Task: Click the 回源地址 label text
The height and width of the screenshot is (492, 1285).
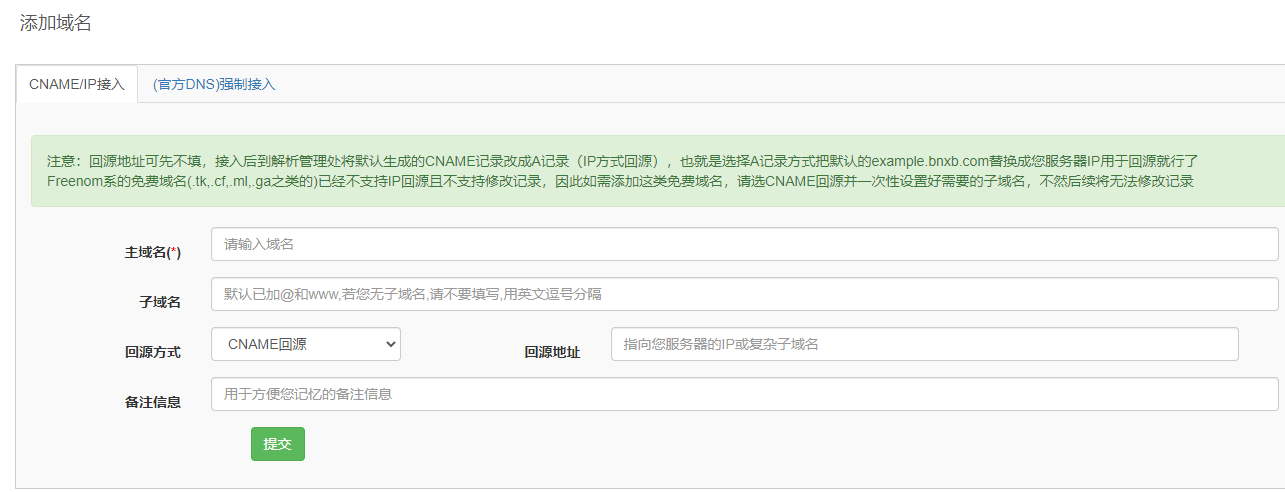Action: [552, 352]
